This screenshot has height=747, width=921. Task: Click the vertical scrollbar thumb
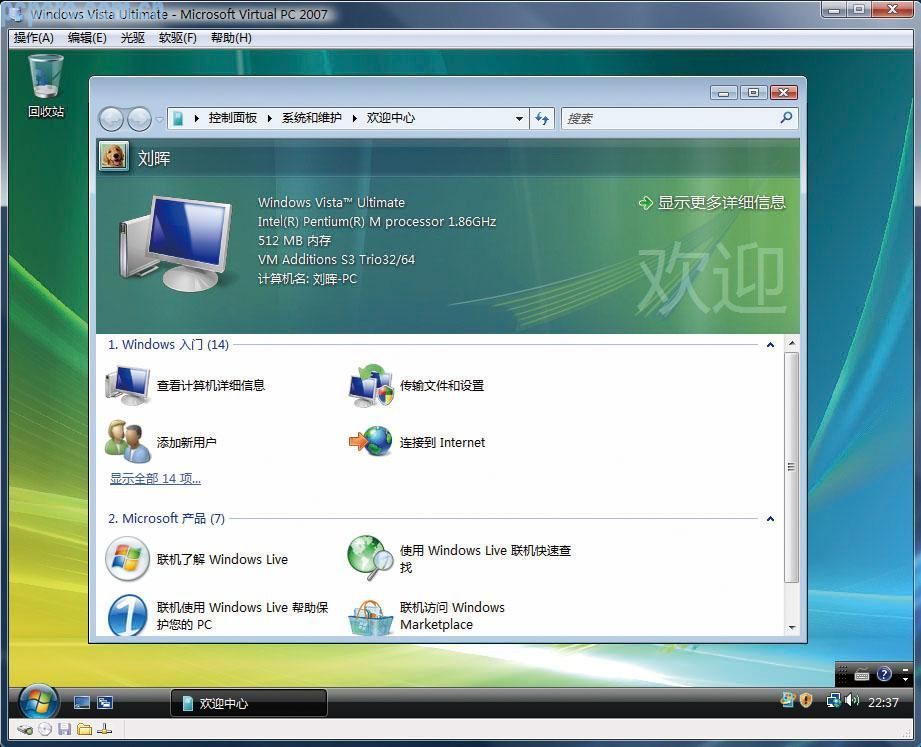(791, 467)
